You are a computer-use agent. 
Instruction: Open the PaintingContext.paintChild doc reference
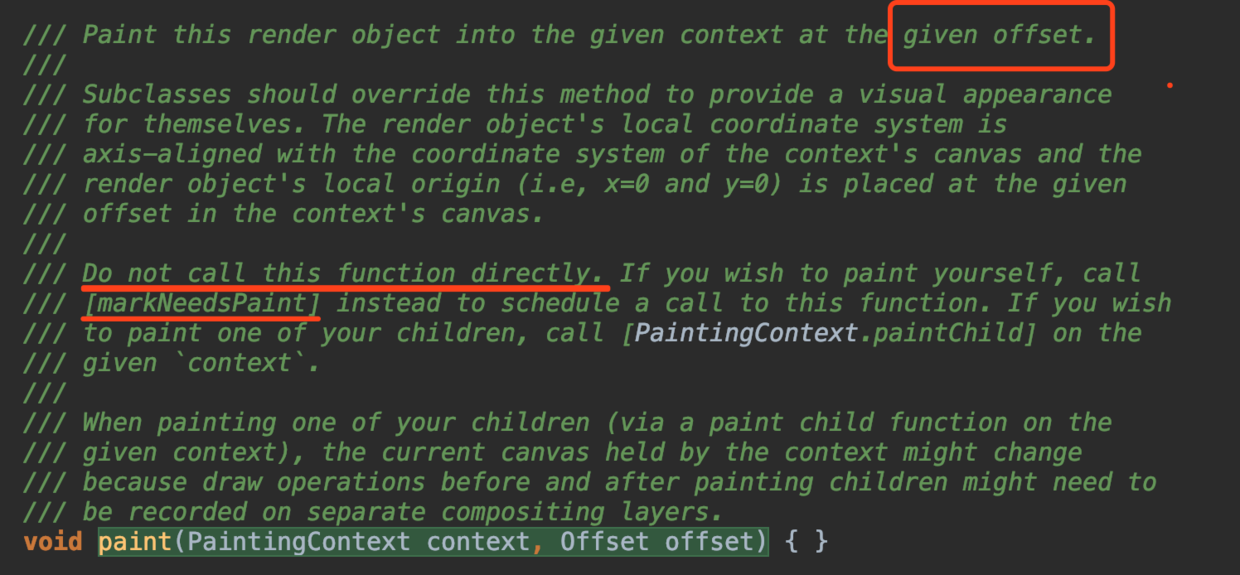828,333
